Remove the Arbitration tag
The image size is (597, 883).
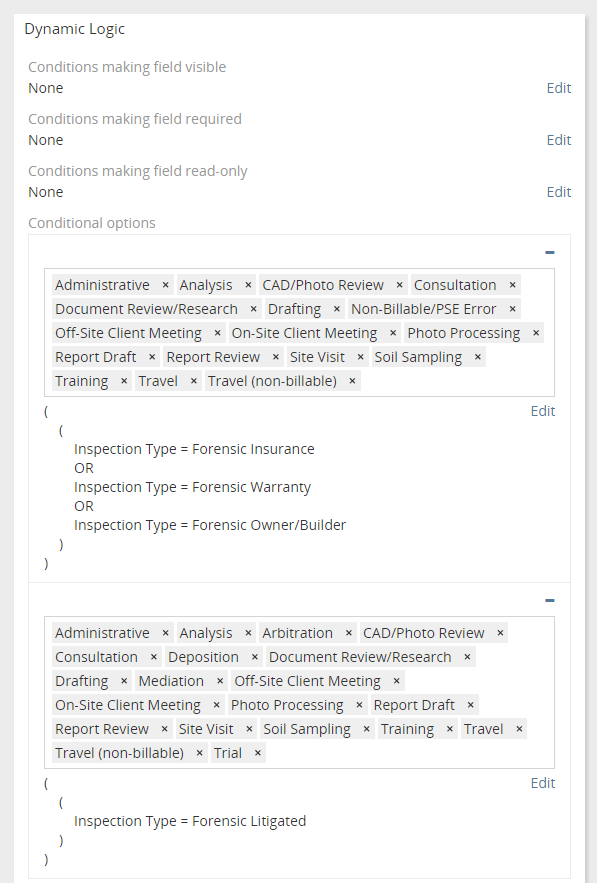pos(349,634)
